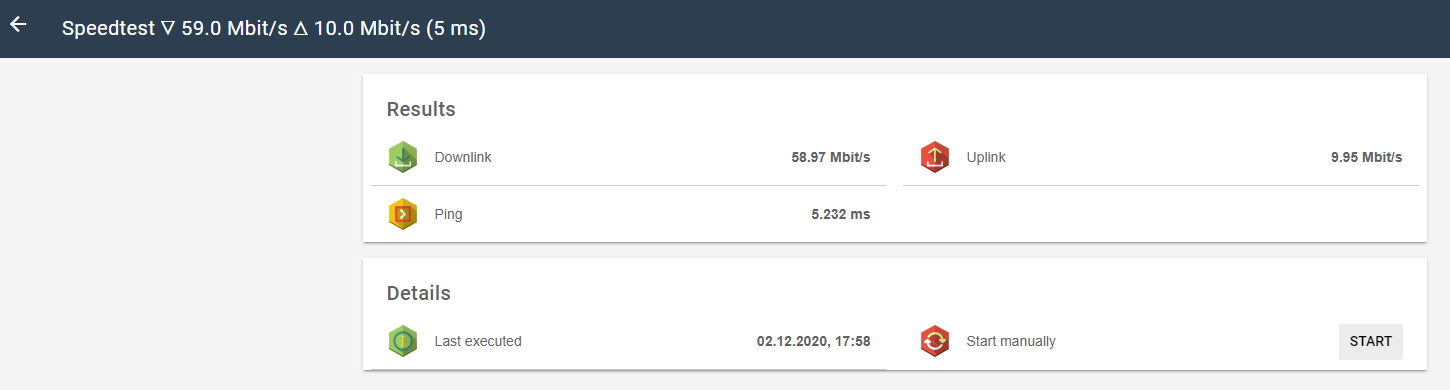
Task: Click the green Last executed icon
Action: [x=402, y=341]
